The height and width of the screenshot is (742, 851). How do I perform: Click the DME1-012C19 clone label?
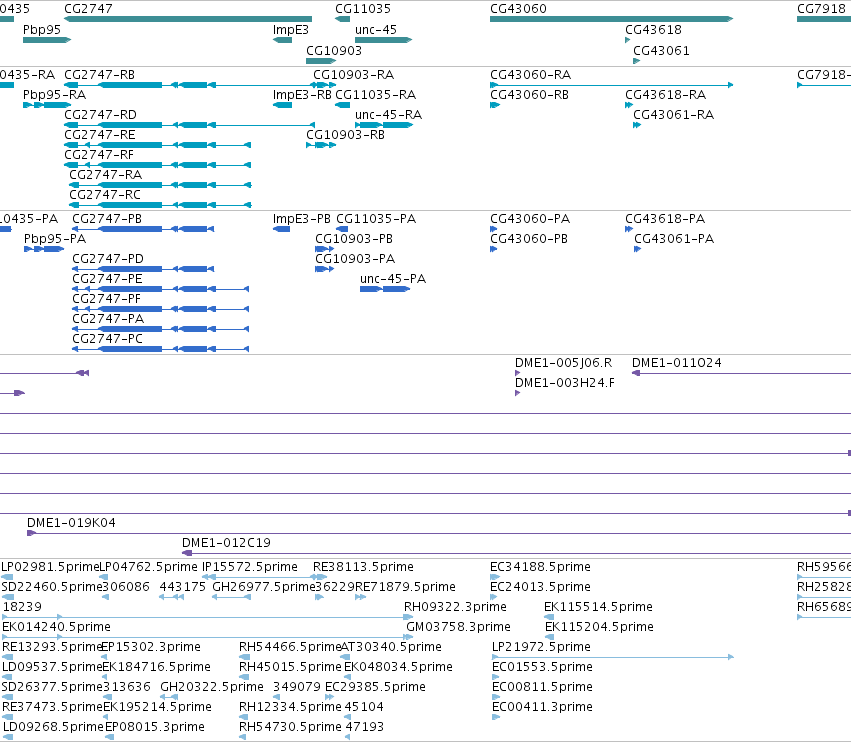point(226,543)
